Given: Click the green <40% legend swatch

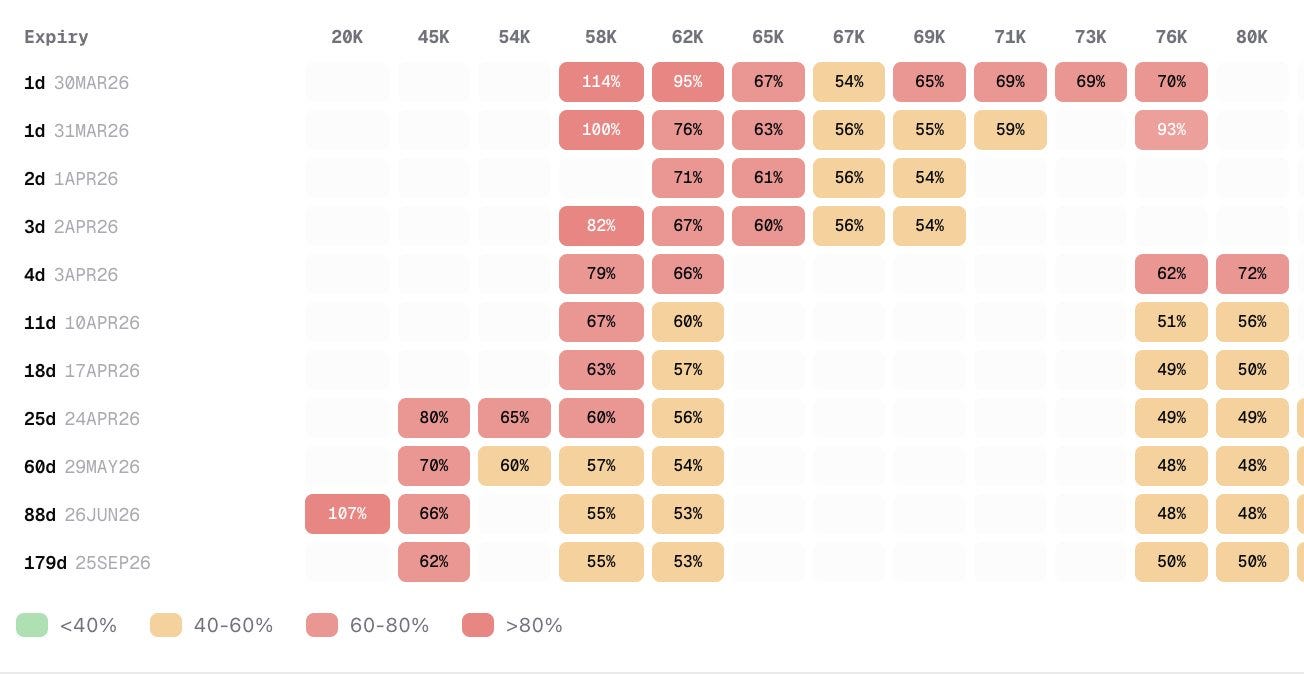Looking at the screenshot, I should pos(32,626).
